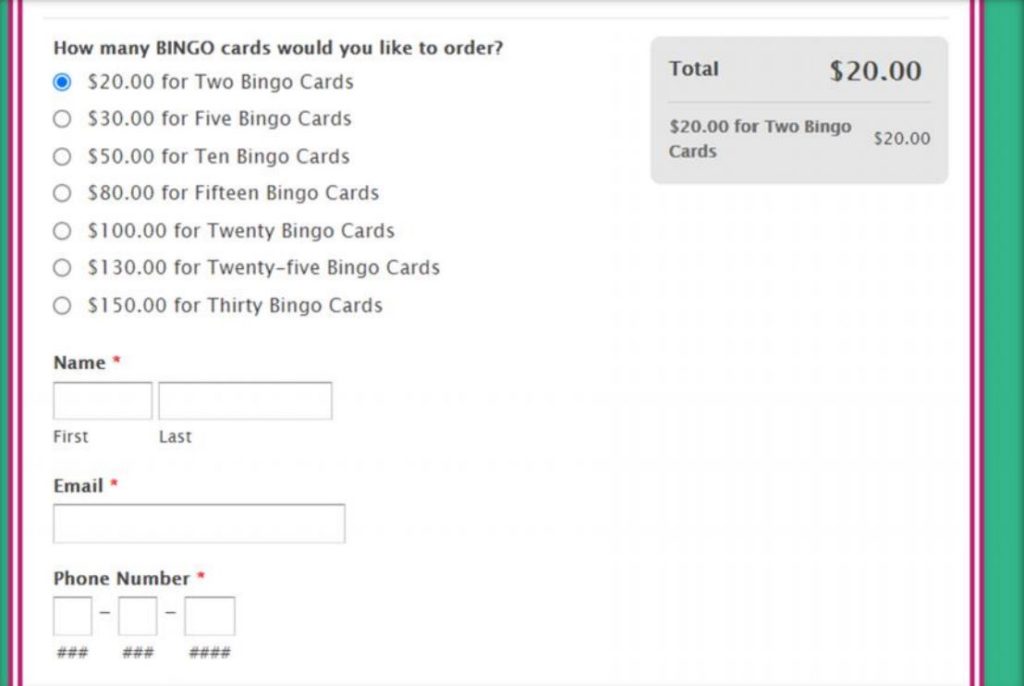
Task: Focus the middle phone number box
Action: coord(138,616)
